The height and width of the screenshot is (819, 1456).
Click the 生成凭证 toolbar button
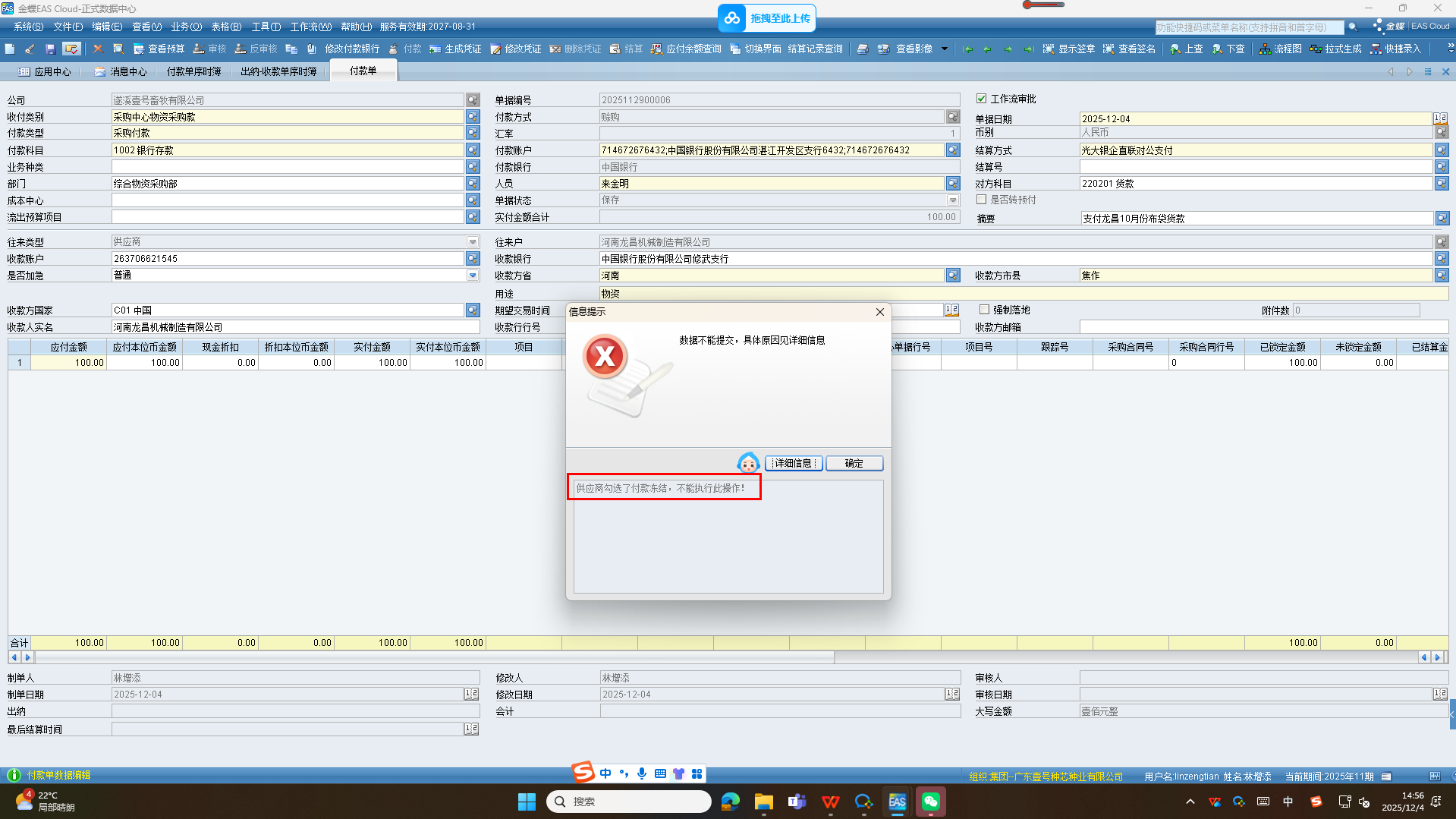pos(455,49)
